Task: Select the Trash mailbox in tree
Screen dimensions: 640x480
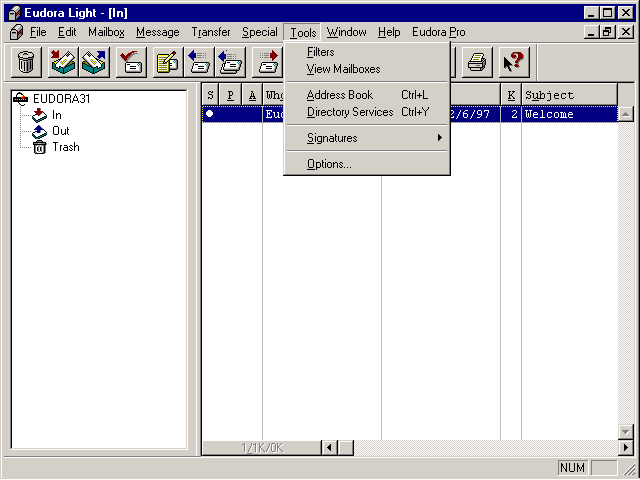Action: point(66,147)
